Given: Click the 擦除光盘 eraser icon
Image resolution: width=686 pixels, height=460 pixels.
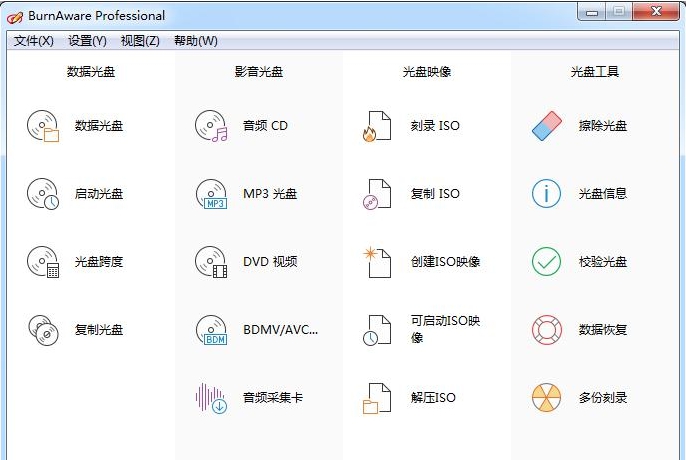Looking at the screenshot, I should 546,126.
